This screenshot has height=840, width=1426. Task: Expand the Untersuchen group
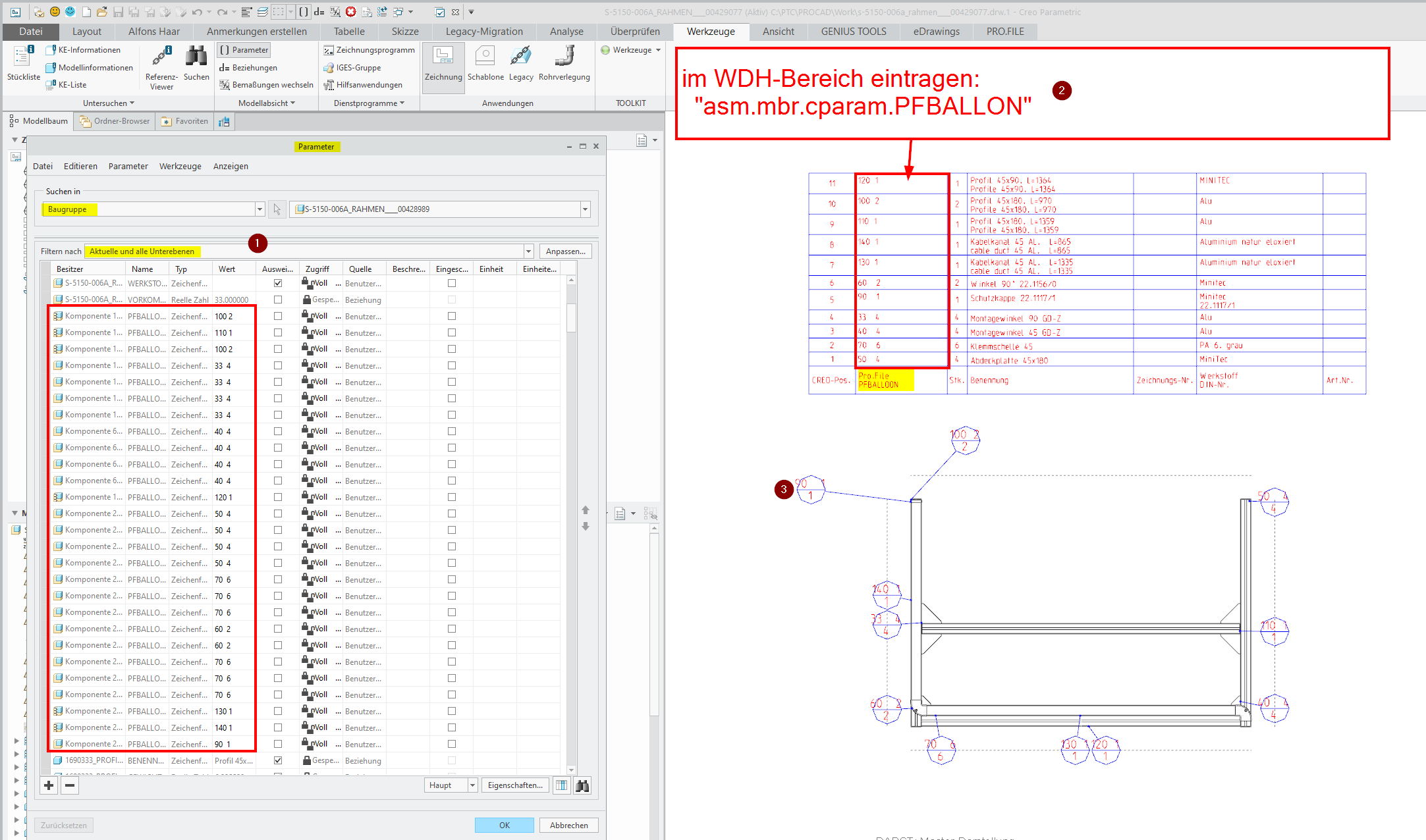coord(109,103)
